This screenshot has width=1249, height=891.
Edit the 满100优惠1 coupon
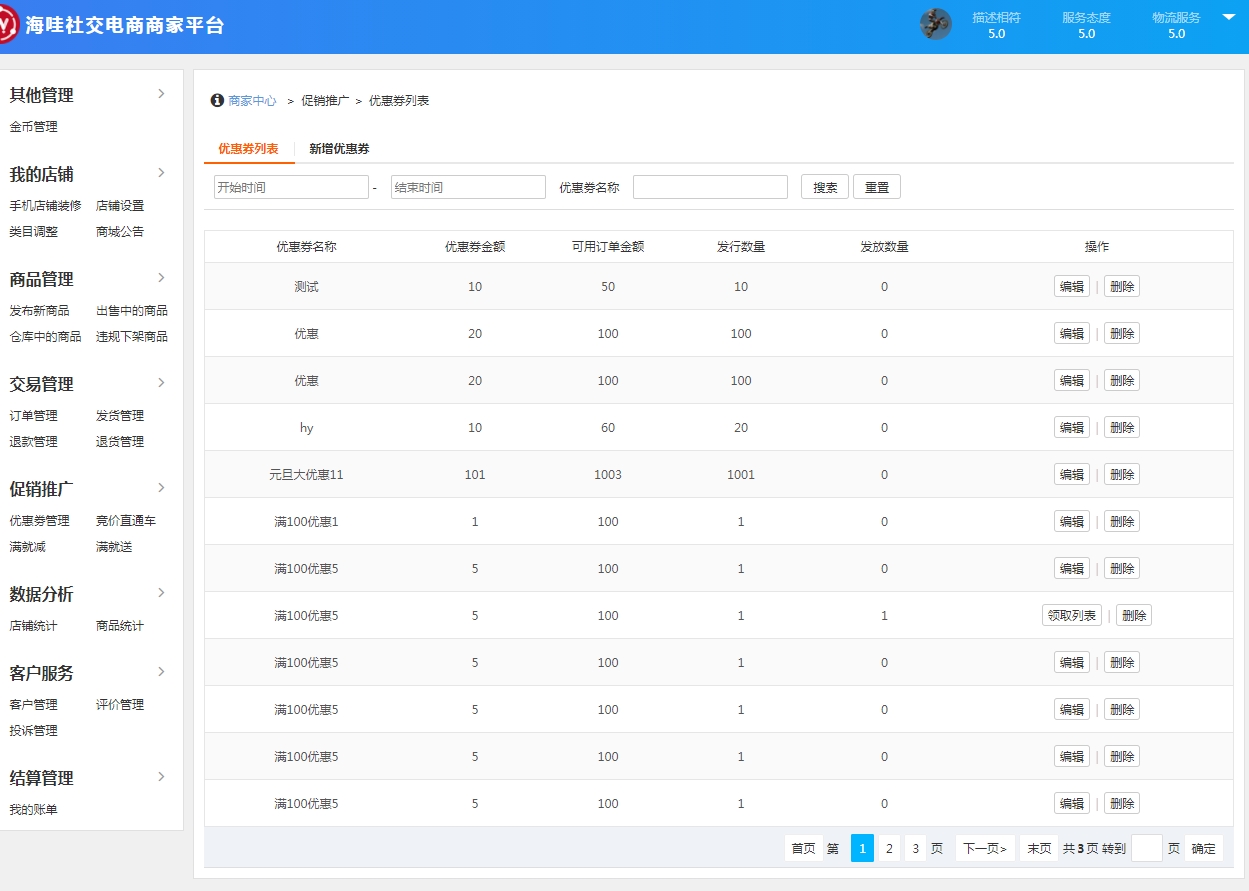pos(1072,521)
